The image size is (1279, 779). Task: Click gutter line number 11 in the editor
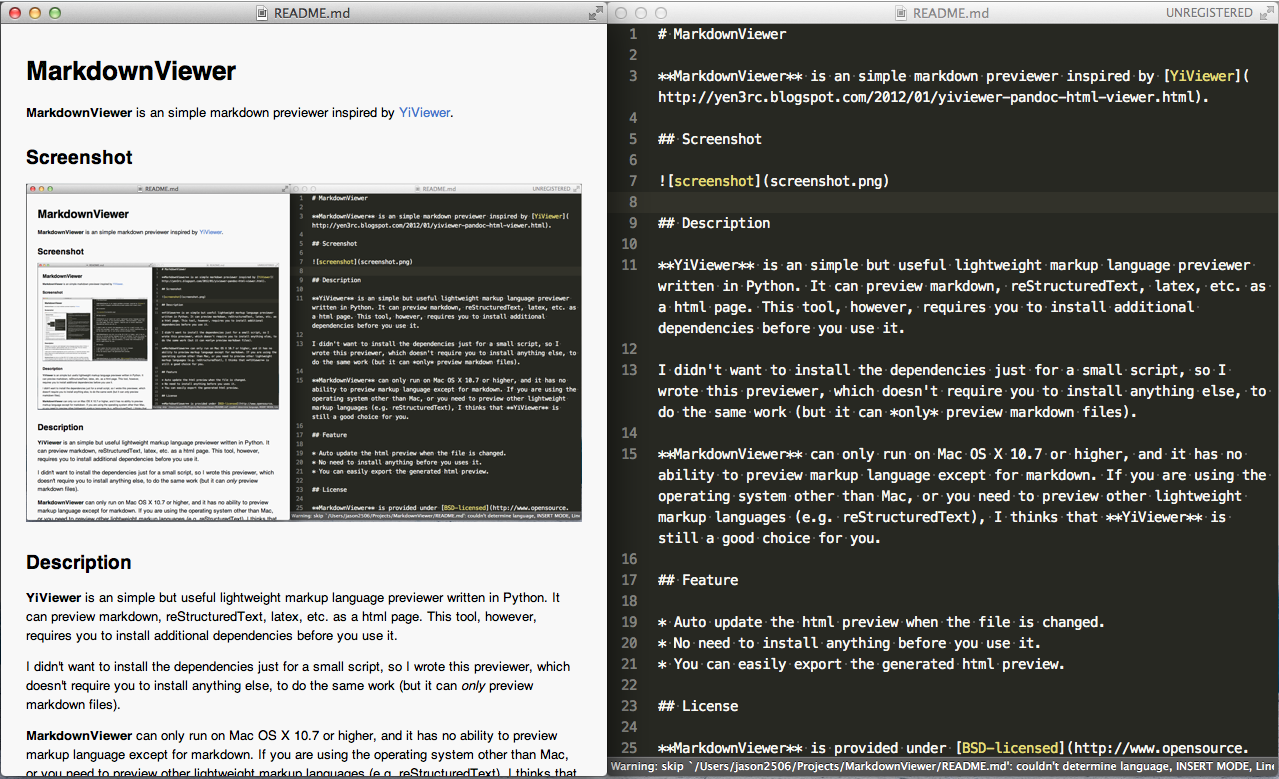coord(628,265)
